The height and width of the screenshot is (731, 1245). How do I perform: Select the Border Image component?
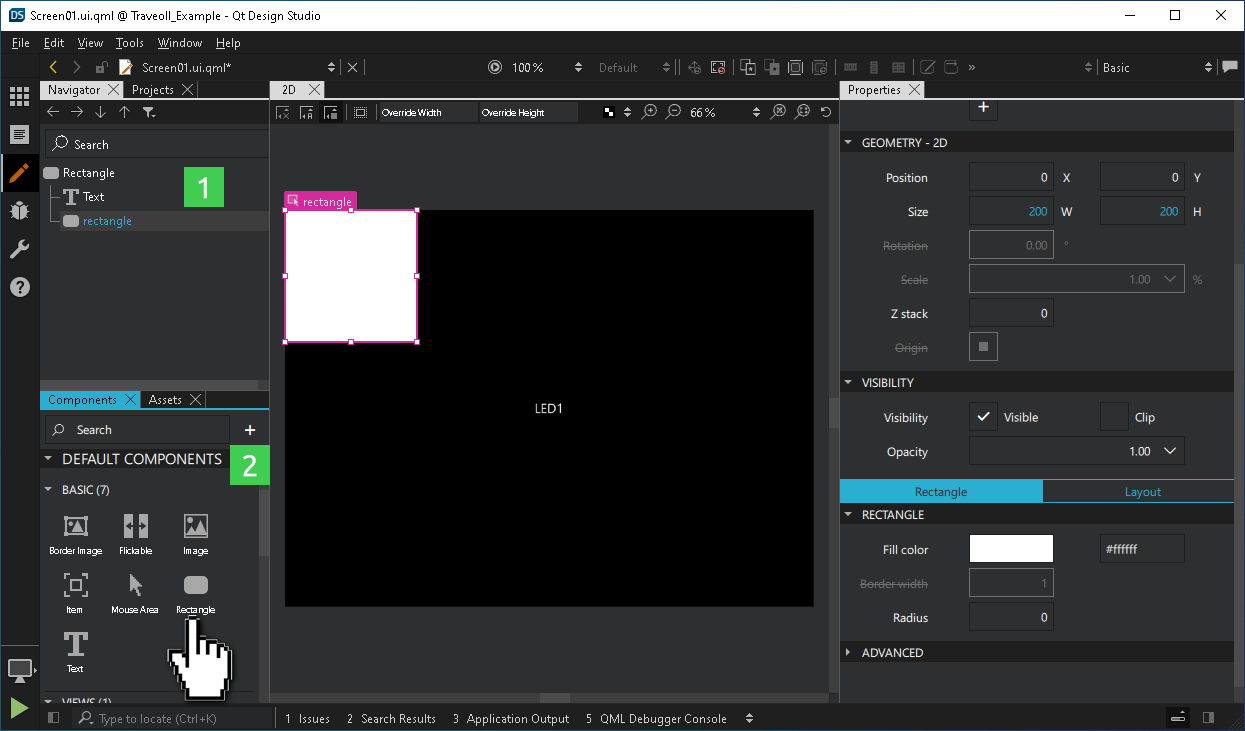click(75, 530)
